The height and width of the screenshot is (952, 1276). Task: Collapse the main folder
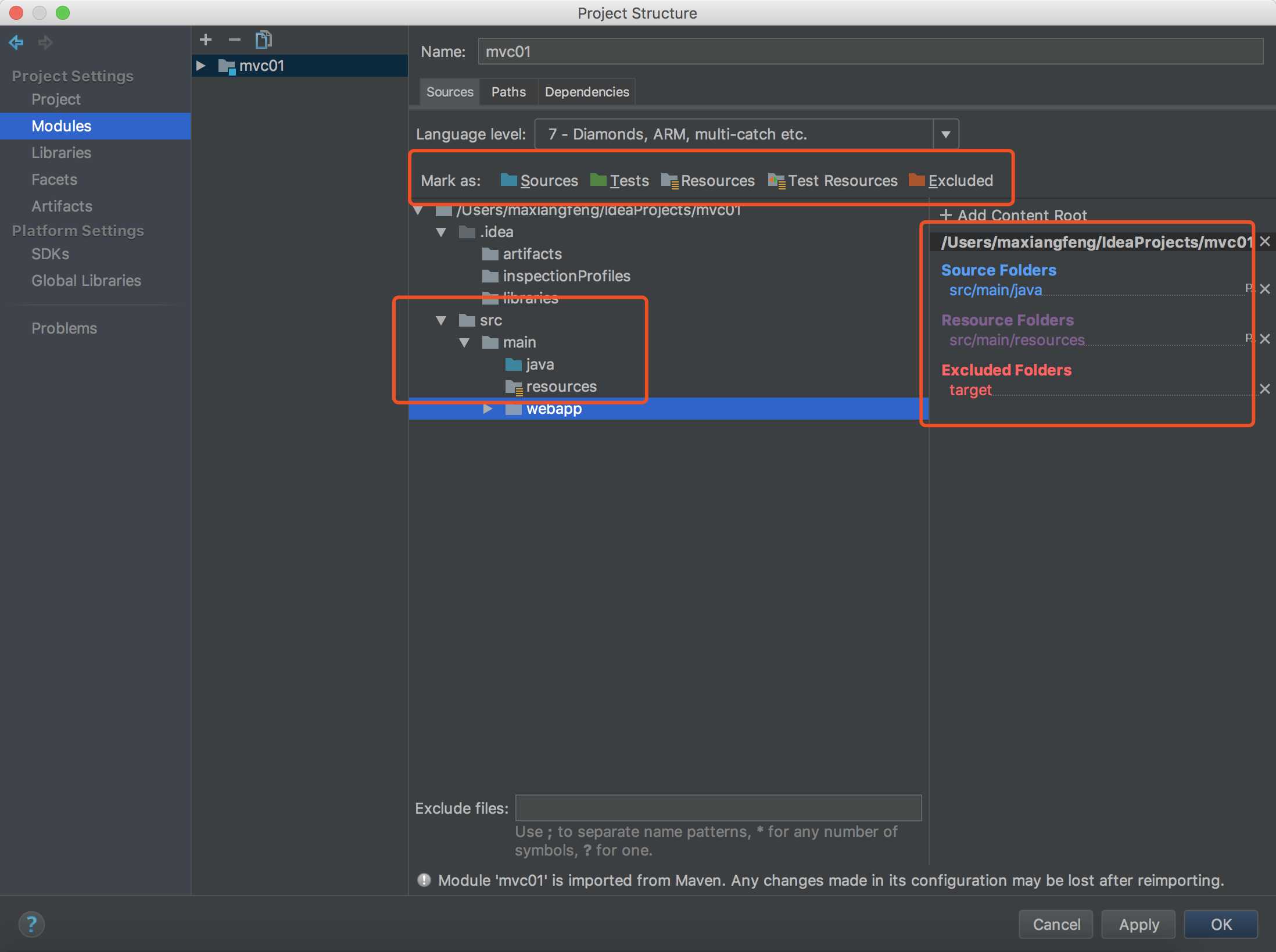(464, 342)
